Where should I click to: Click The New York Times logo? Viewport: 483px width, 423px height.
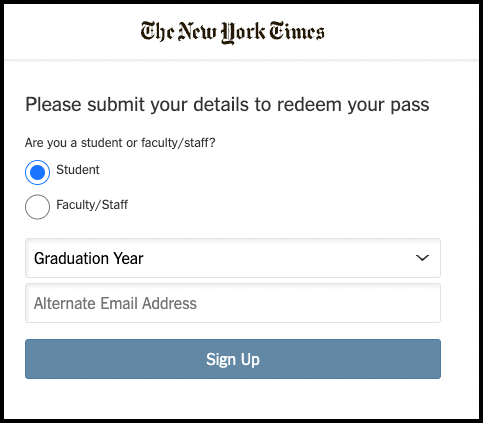pos(232,32)
